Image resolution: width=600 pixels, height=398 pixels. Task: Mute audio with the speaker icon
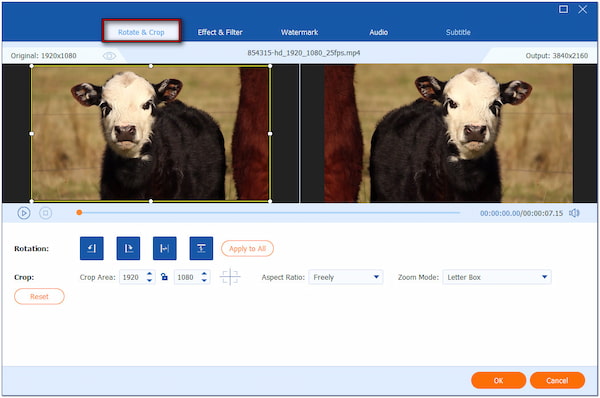574,213
